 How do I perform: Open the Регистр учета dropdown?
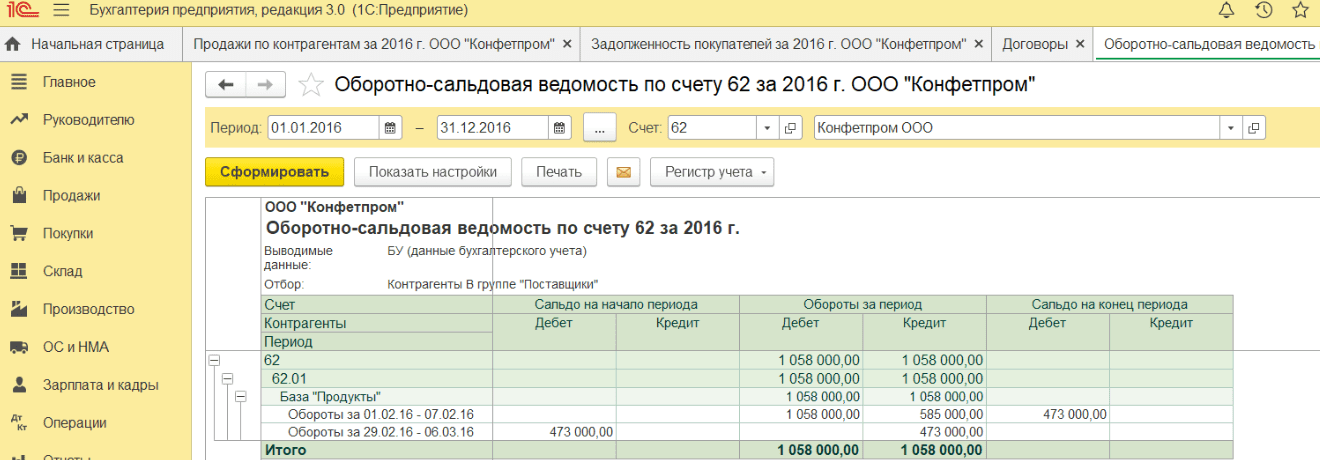coord(711,172)
